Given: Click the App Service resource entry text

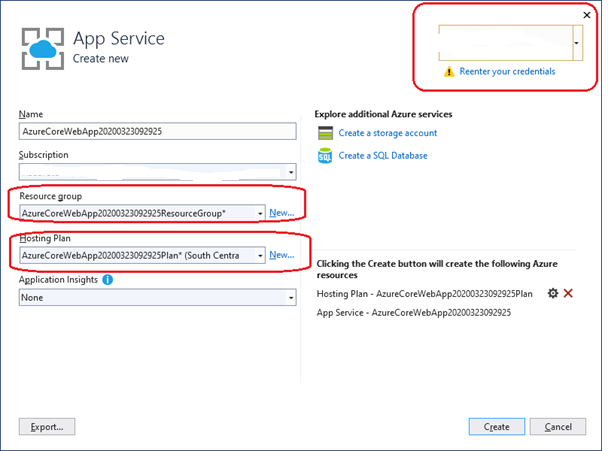Looking at the screenshot, I should [x=414, y=313].
